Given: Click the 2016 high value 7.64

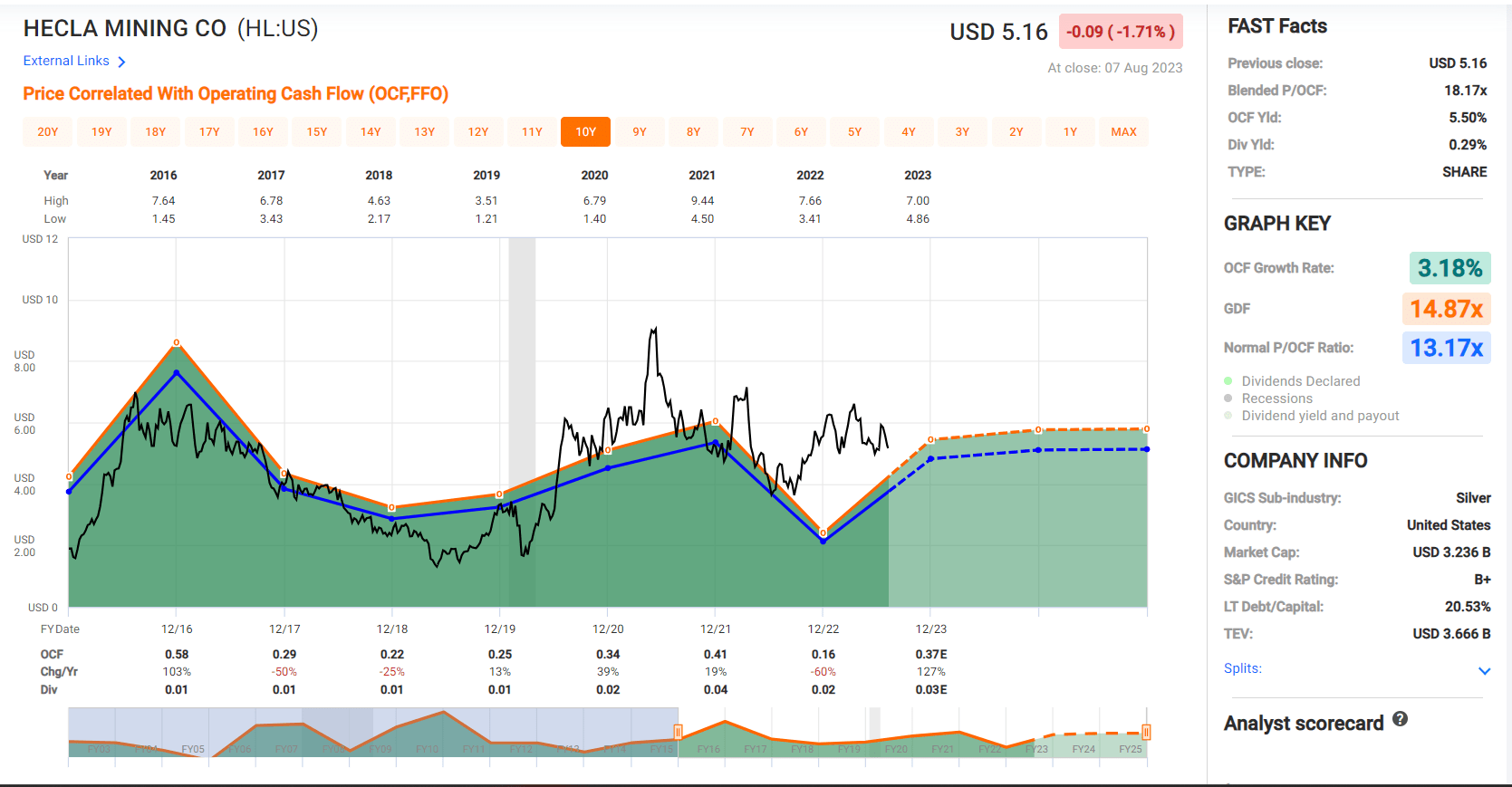Looking at the screenshot, I should point(164,201).
